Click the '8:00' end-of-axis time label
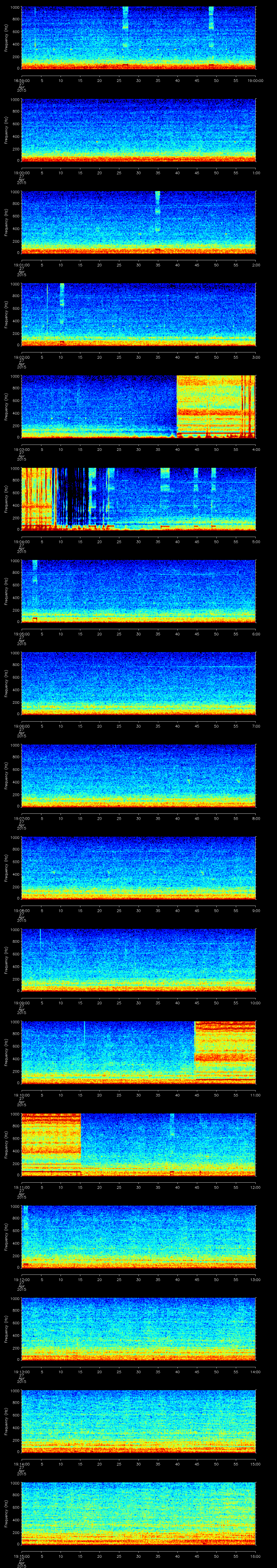 [256, 818]
